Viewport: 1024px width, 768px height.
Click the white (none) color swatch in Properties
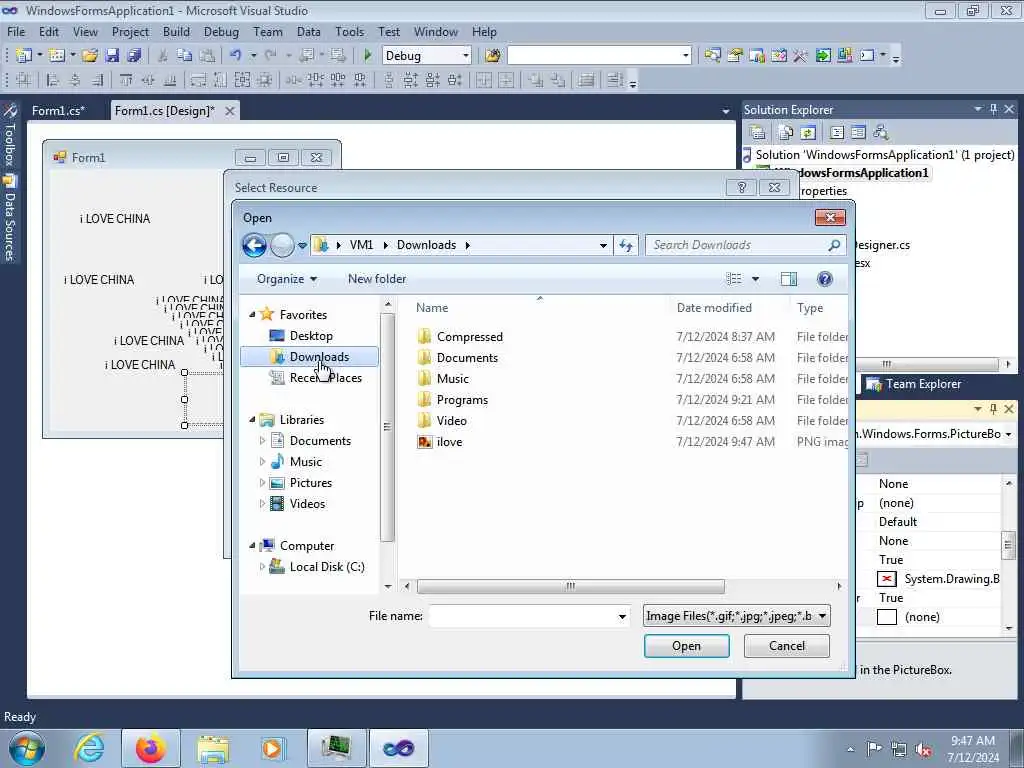pos(886,616)
